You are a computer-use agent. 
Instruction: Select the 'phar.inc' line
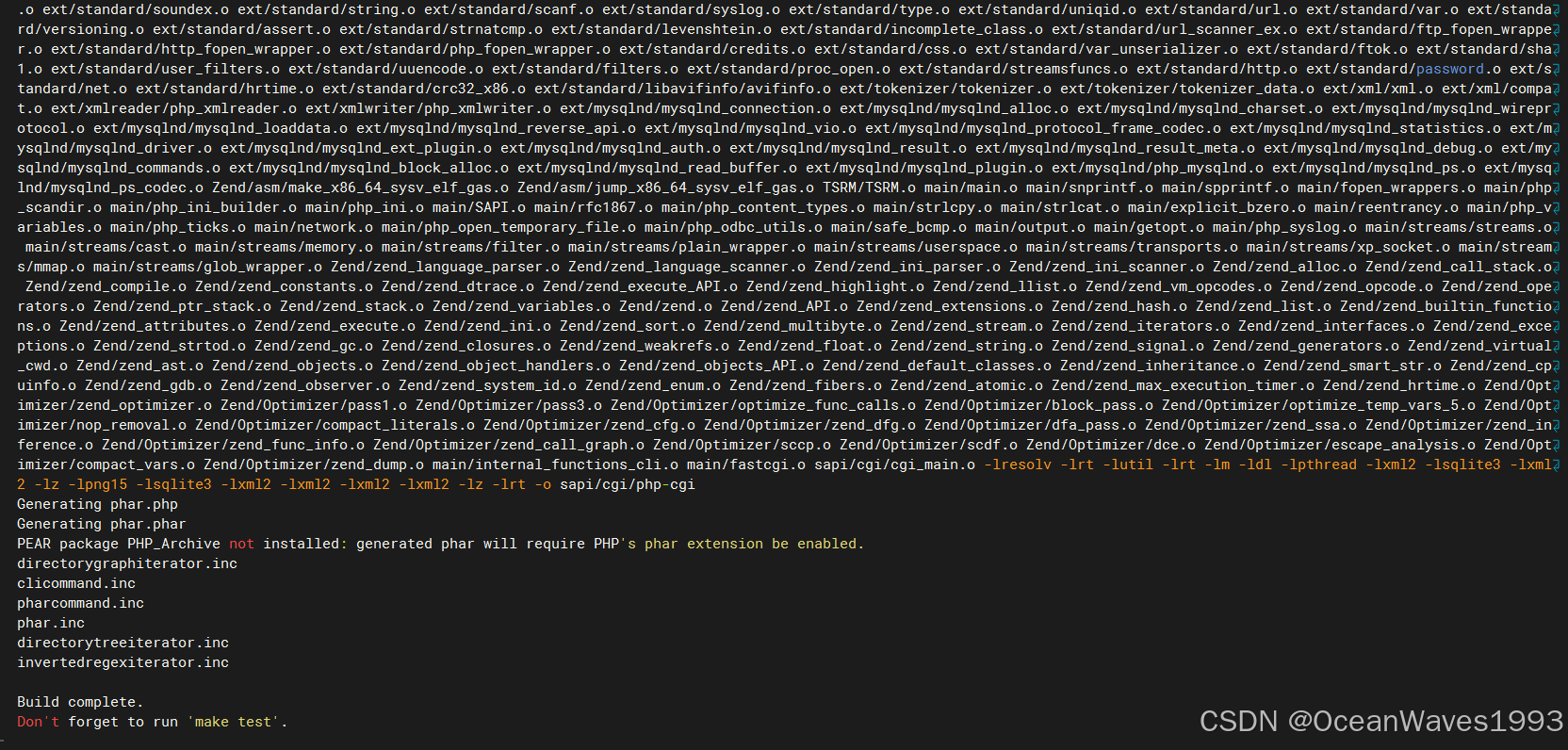pos(51,623)
